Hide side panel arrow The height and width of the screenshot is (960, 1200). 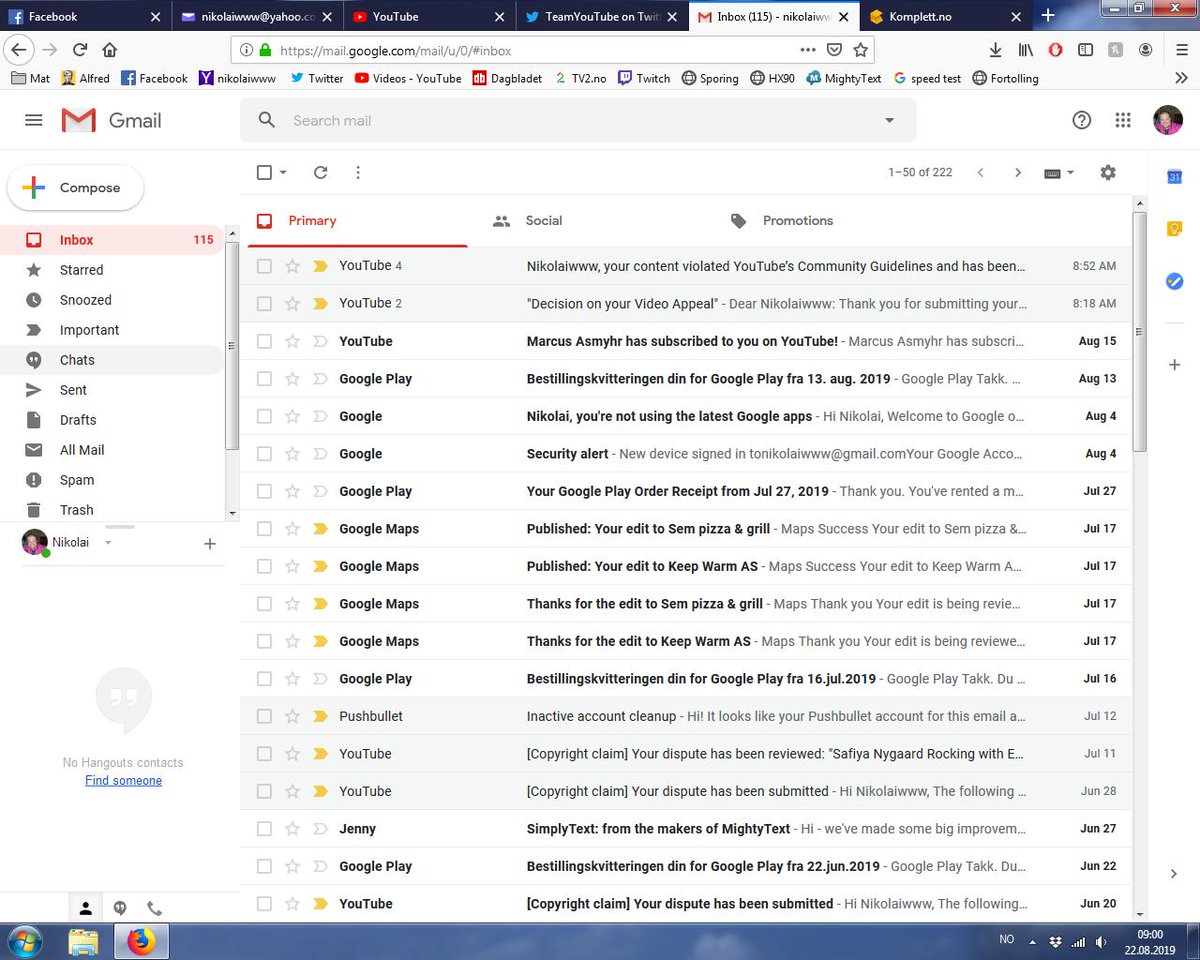[x=1174, y=873]
